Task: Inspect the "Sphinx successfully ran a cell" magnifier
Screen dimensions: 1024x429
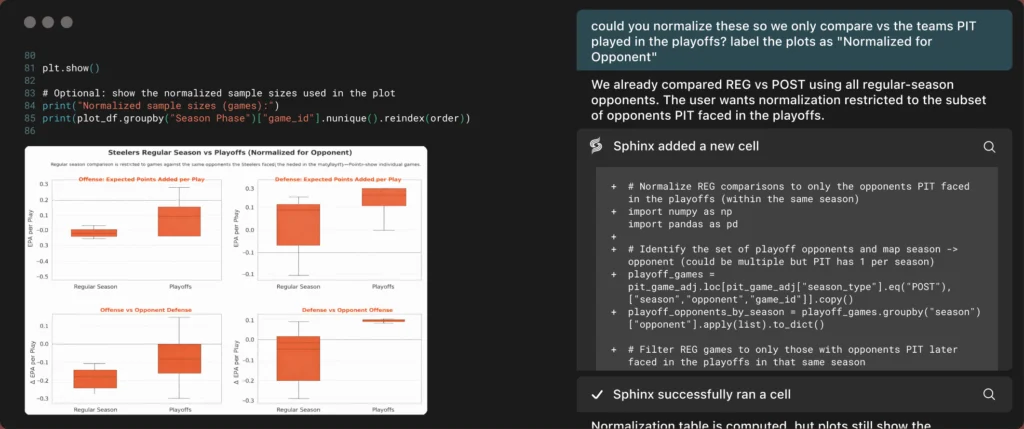Action: (989, 394)
